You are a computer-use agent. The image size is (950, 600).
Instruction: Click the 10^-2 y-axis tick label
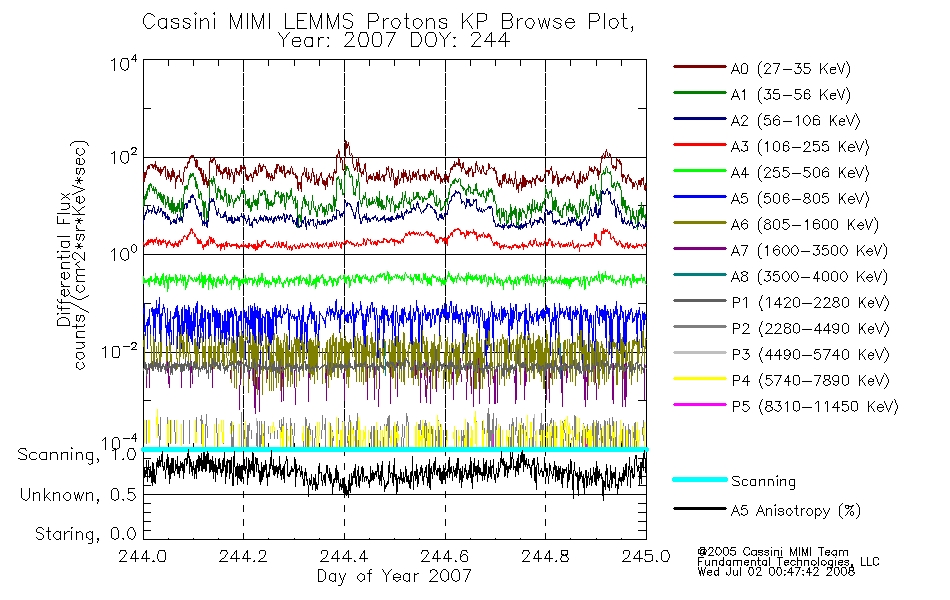[x=119, y=351]
